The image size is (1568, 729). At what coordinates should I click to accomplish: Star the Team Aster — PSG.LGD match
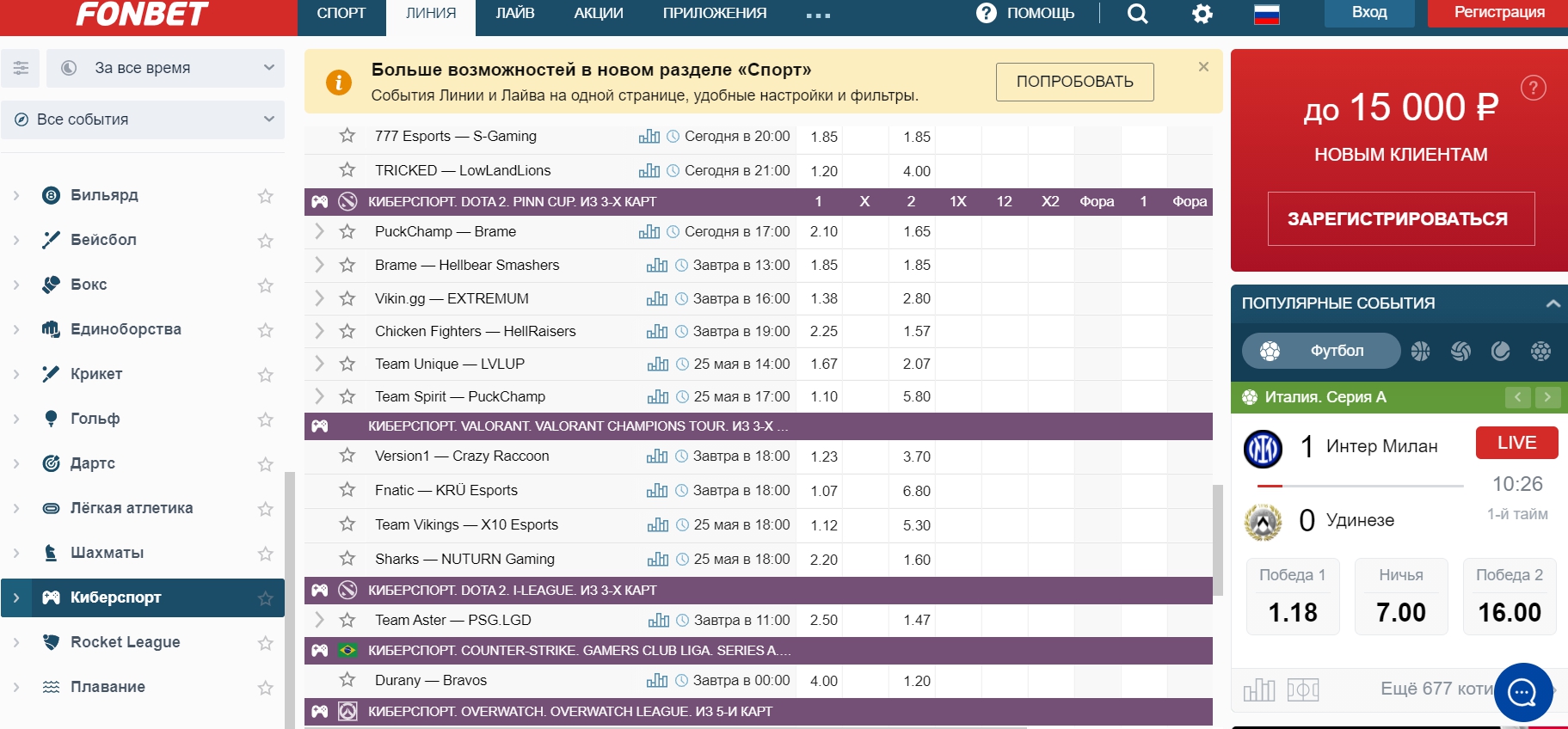[x=347, y=620]
